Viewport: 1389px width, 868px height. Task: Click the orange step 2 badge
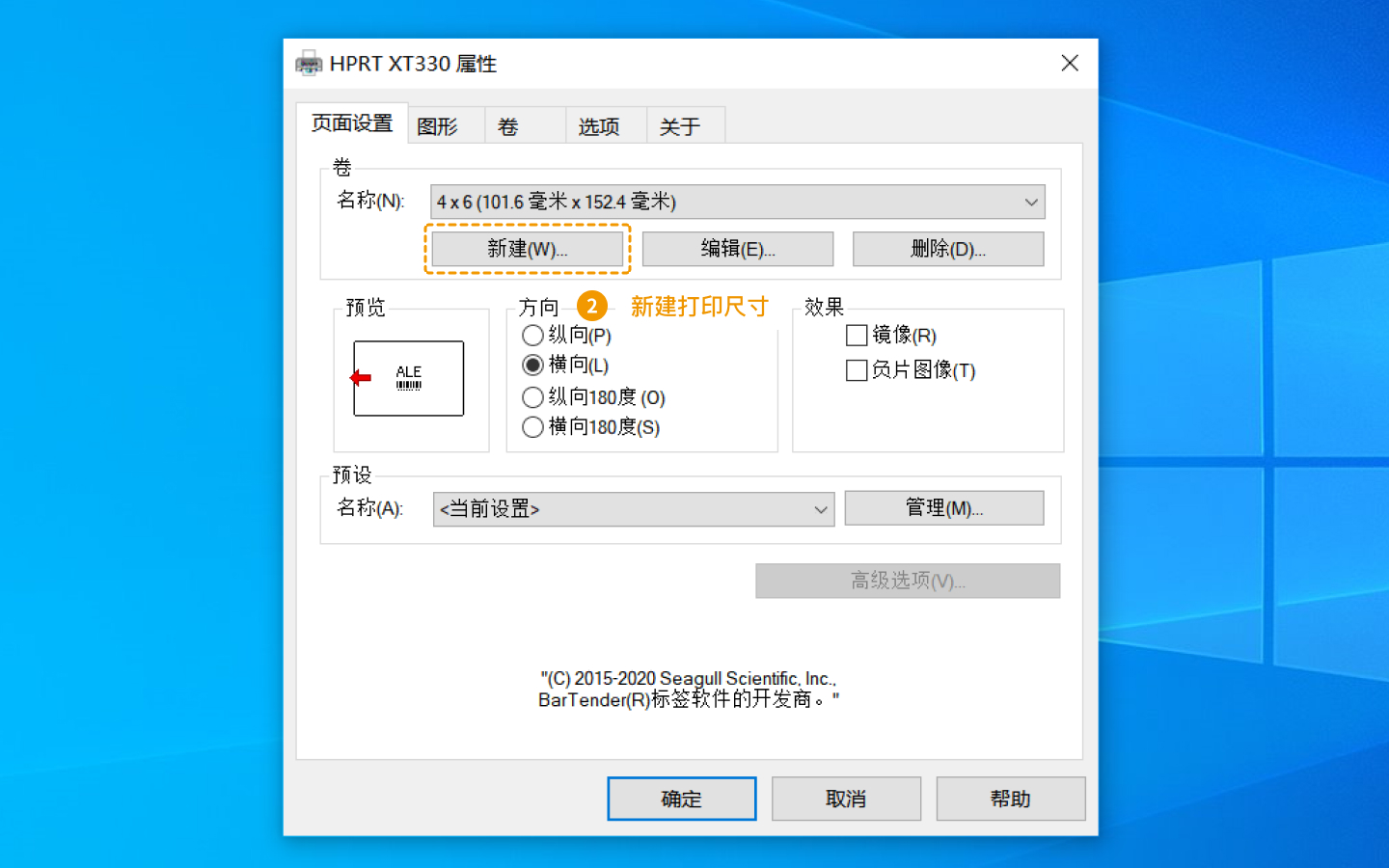[x=592, y=307]
